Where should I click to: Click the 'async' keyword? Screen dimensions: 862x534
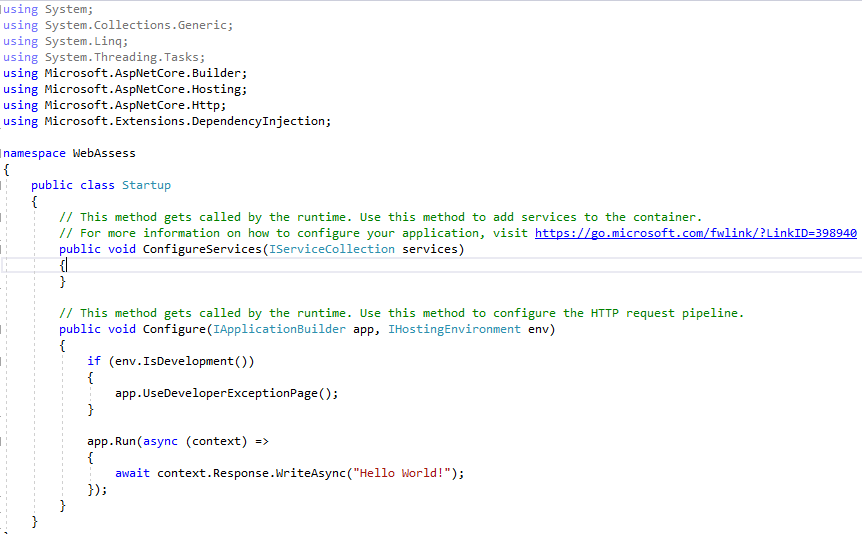click(x=161, y=442)
